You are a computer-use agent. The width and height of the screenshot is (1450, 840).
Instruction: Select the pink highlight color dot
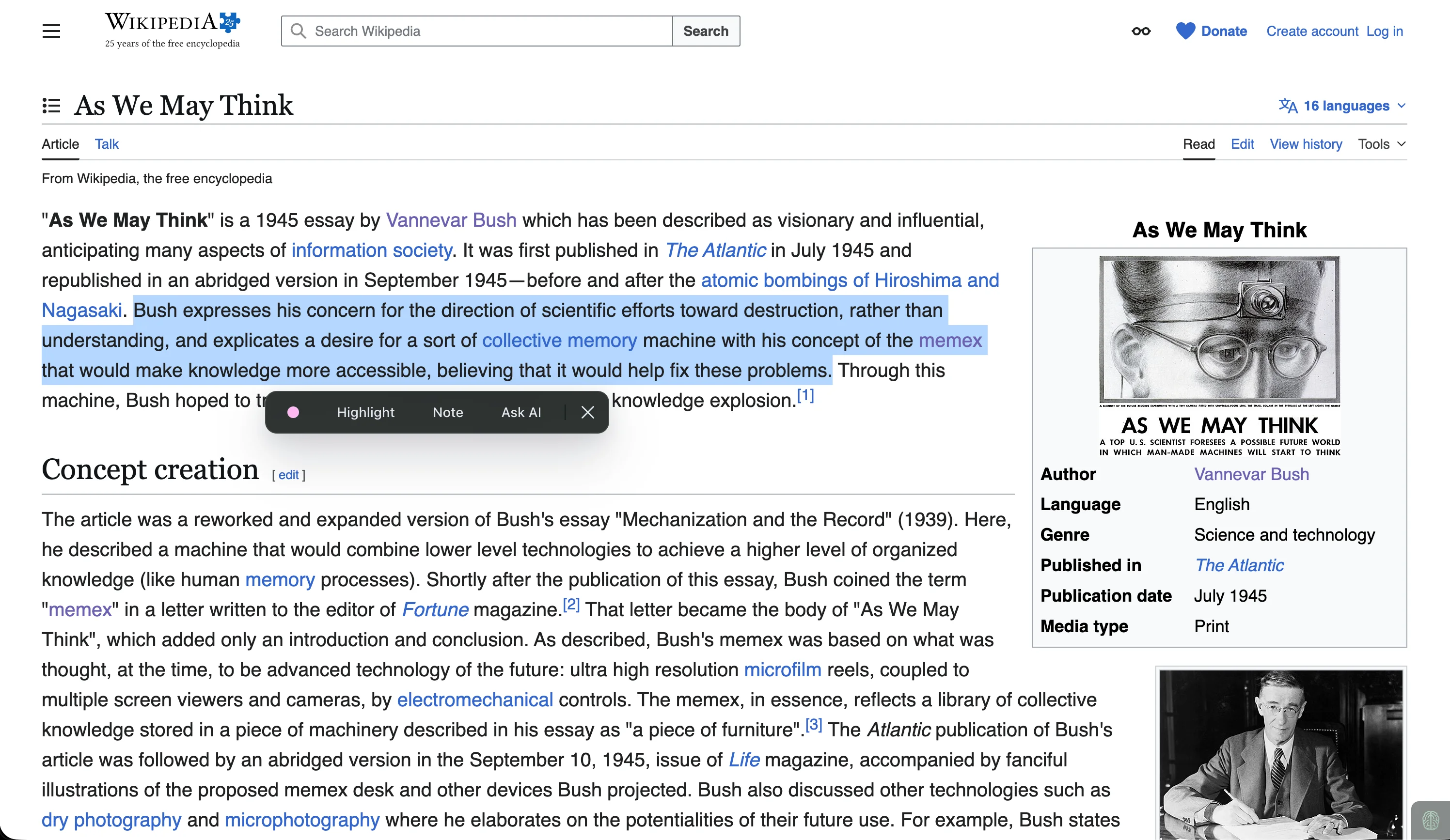(293, 412)
